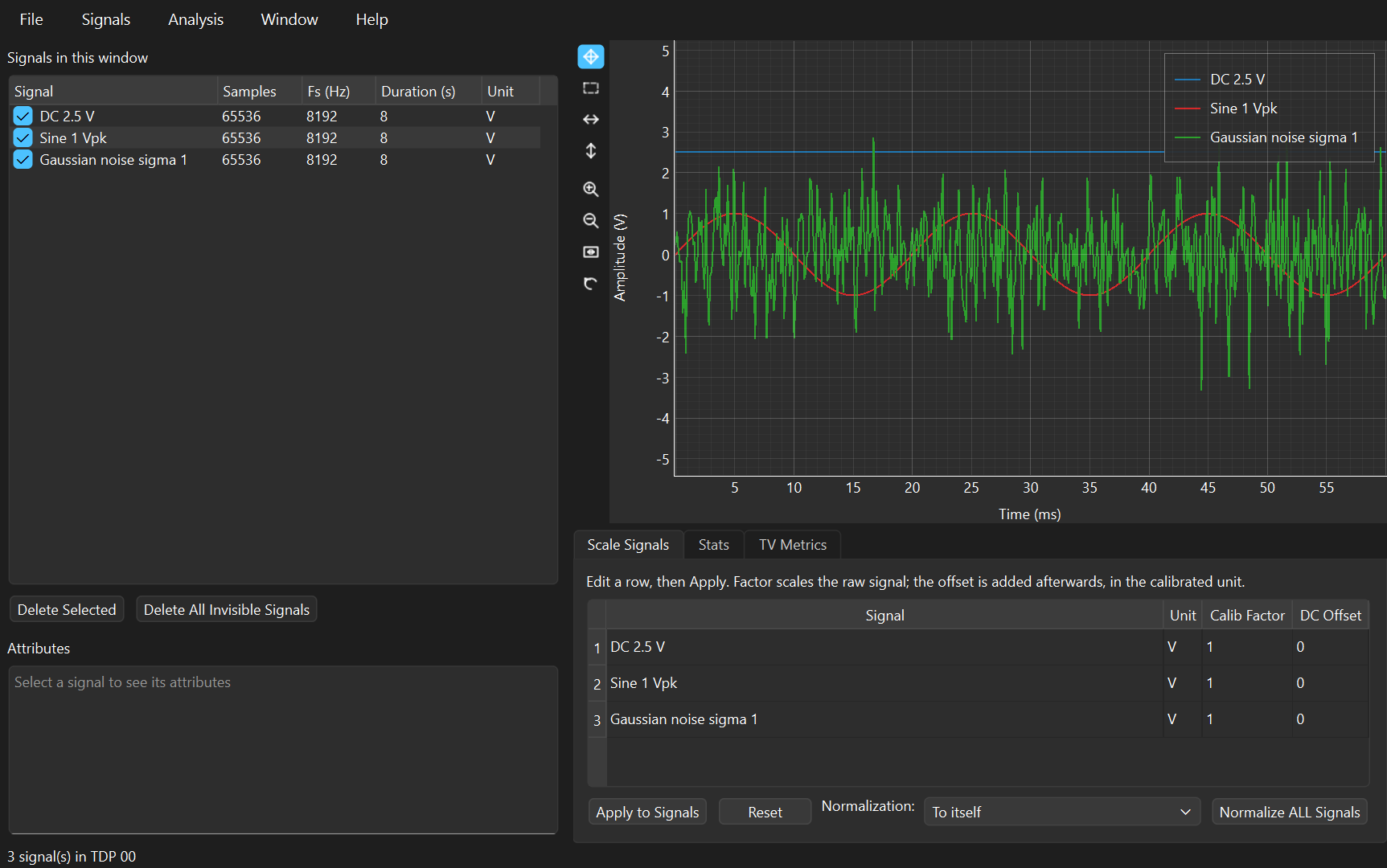Click 'Gaussian noise sigma 1' in plot legend
This screenshot has height=868, width=1387.
(1284, 137)
